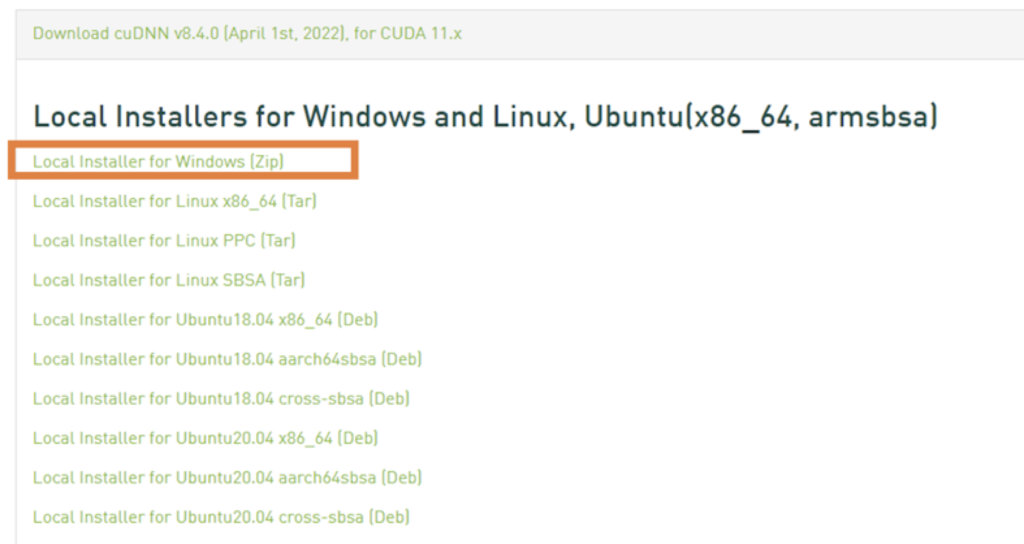1024x544 pixels.
Task: Get Ubuntu18.04 x86_64 (Deb) local installer
Action: (x=205, y=319)
